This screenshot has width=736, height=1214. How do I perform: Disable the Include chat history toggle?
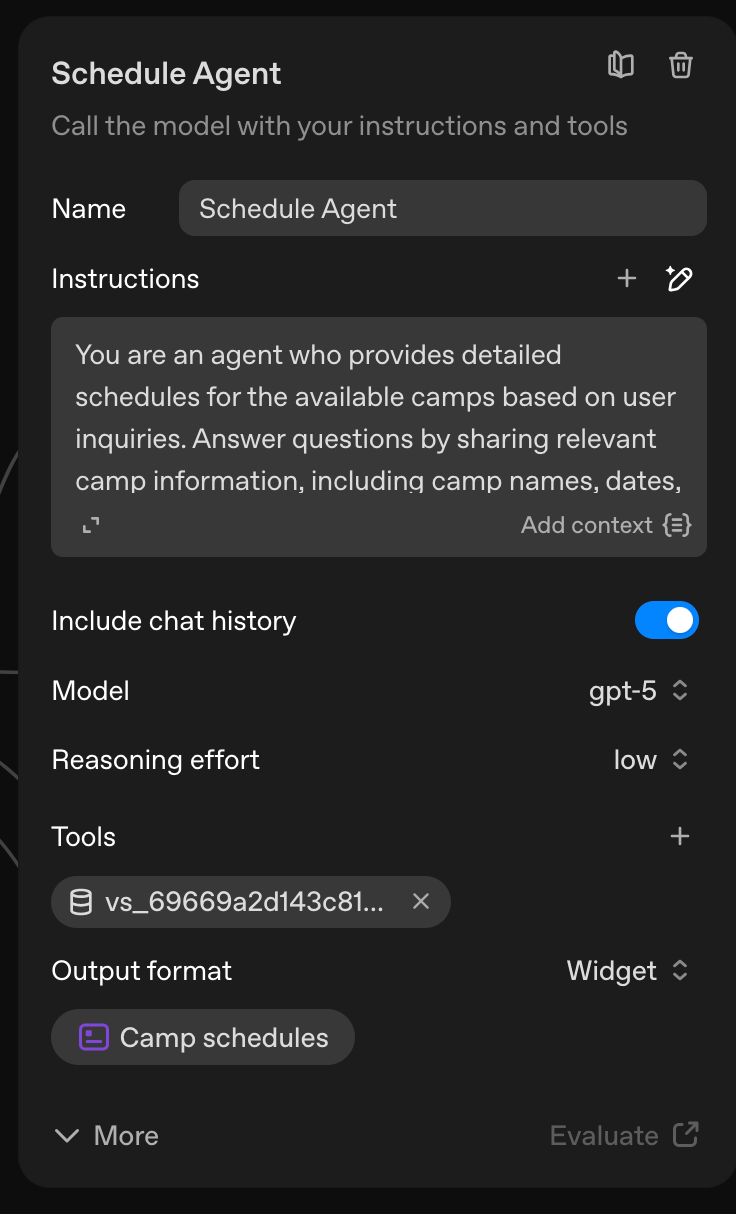[666, 621]
